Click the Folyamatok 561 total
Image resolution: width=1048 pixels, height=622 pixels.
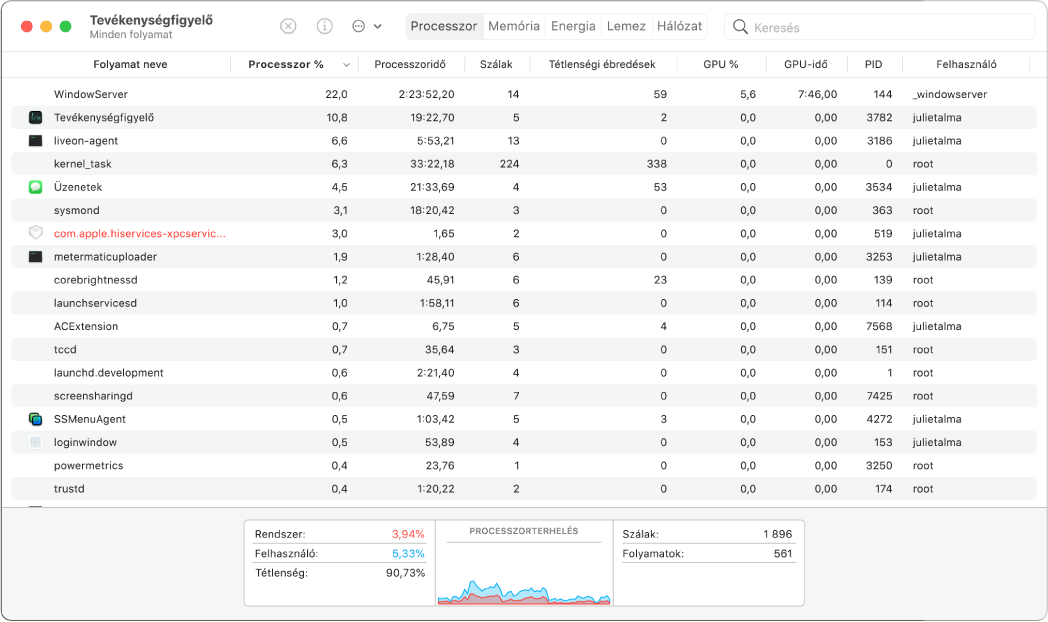[x=707, y=554]
